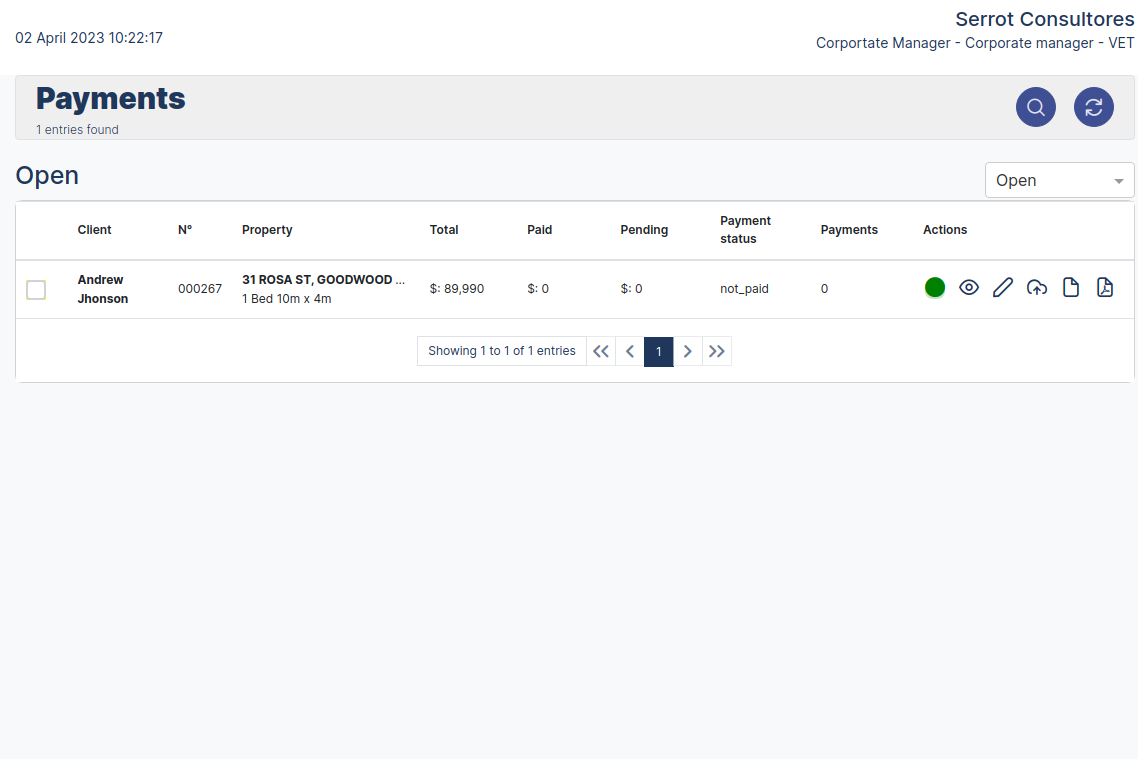Jump to last page with double-right arrows

pyautogui.click(x=717, y=351)
